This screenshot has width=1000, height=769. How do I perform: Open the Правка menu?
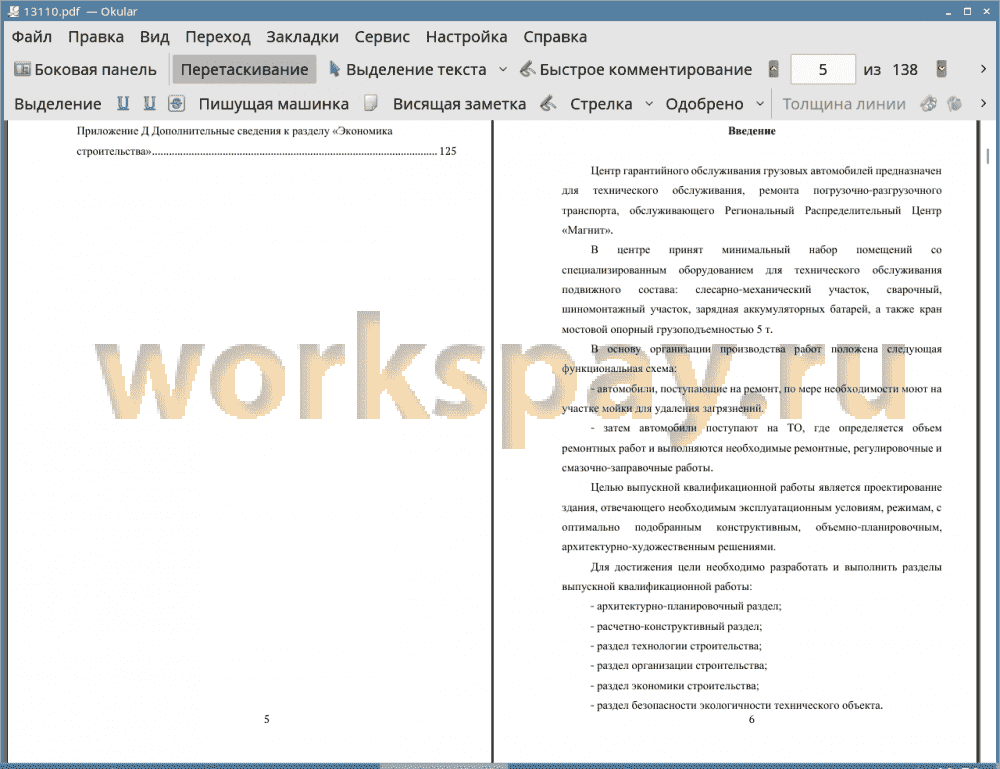coord(96,37)
